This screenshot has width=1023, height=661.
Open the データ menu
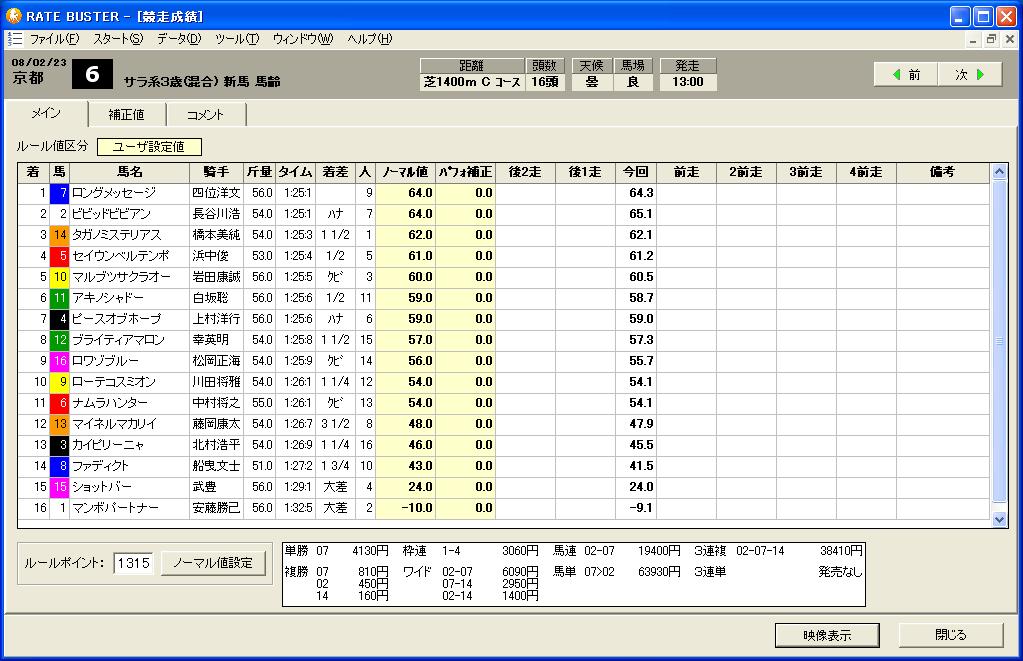[x=178, y=39]
